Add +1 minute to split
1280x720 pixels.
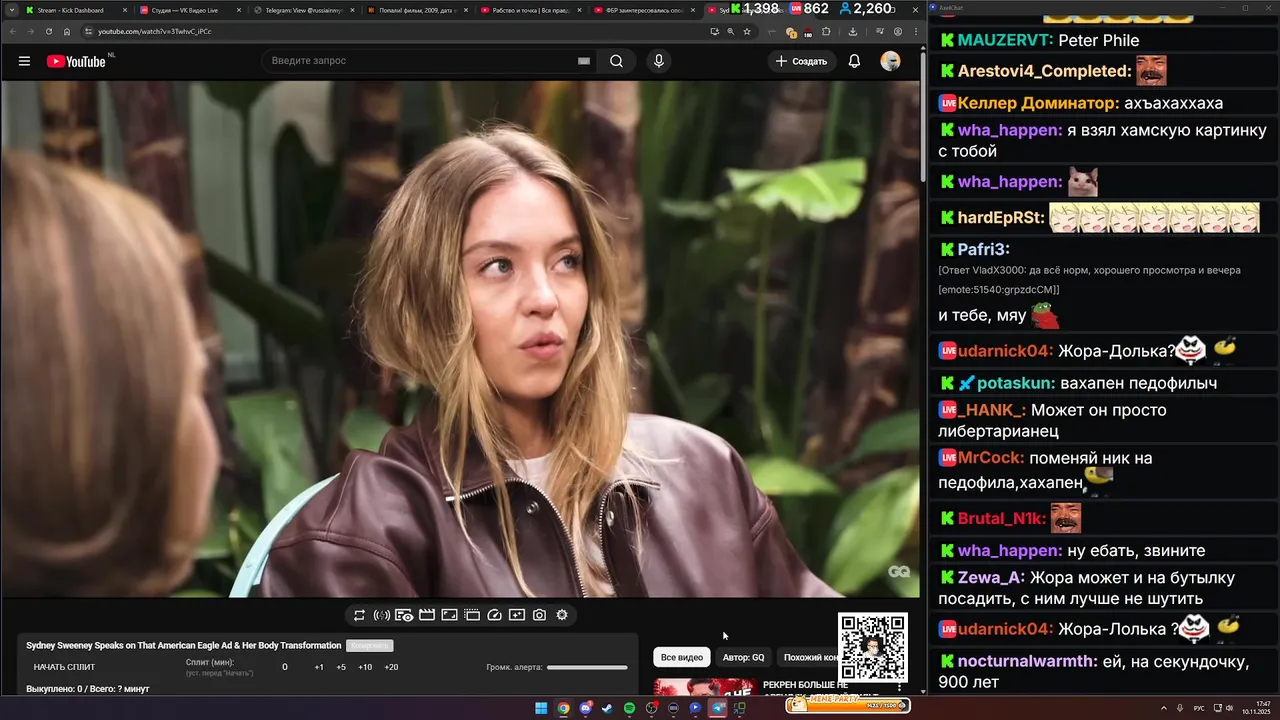(319, 667)
